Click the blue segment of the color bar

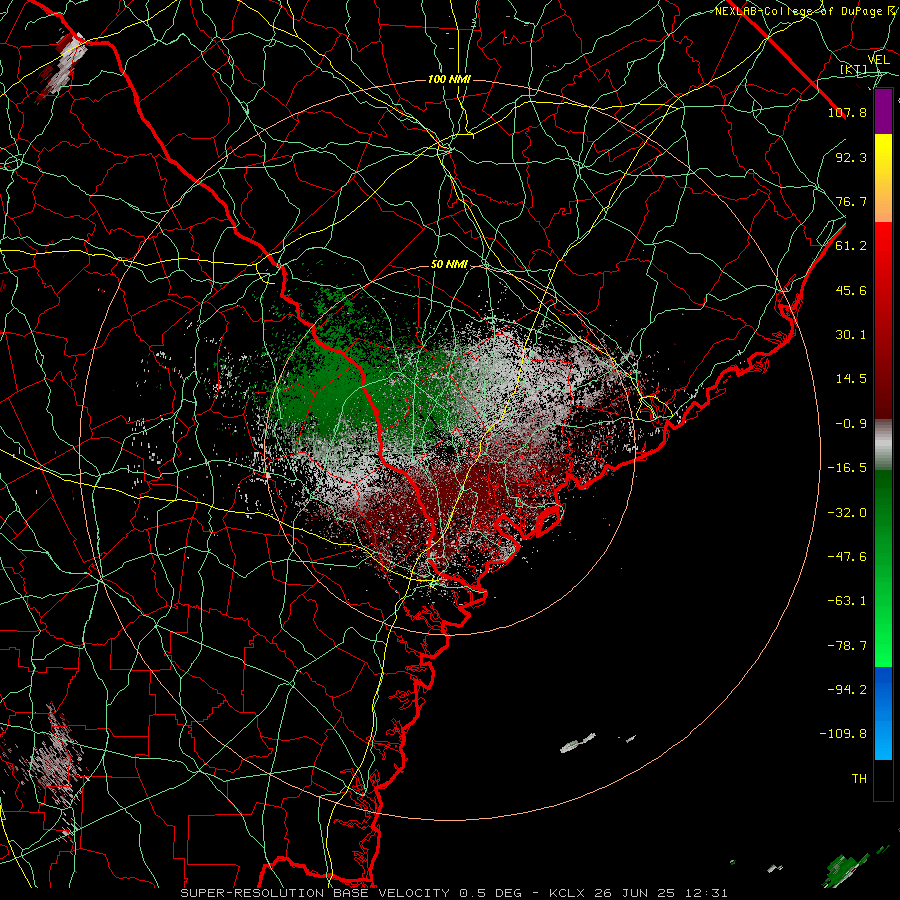(883, 713)
